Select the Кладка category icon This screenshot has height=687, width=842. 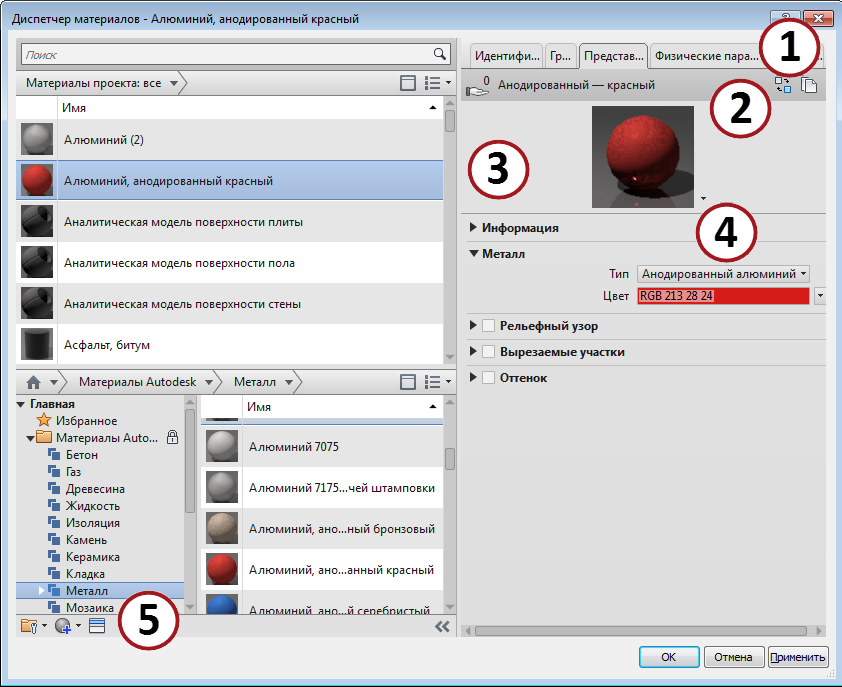54,573
